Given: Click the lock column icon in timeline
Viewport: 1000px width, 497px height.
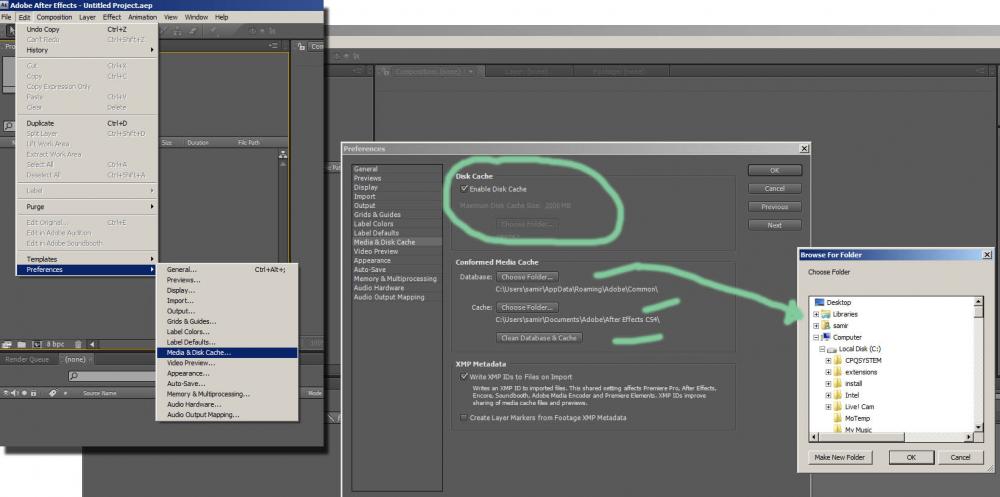Looking at the screenshot, I should pos(33,393).
